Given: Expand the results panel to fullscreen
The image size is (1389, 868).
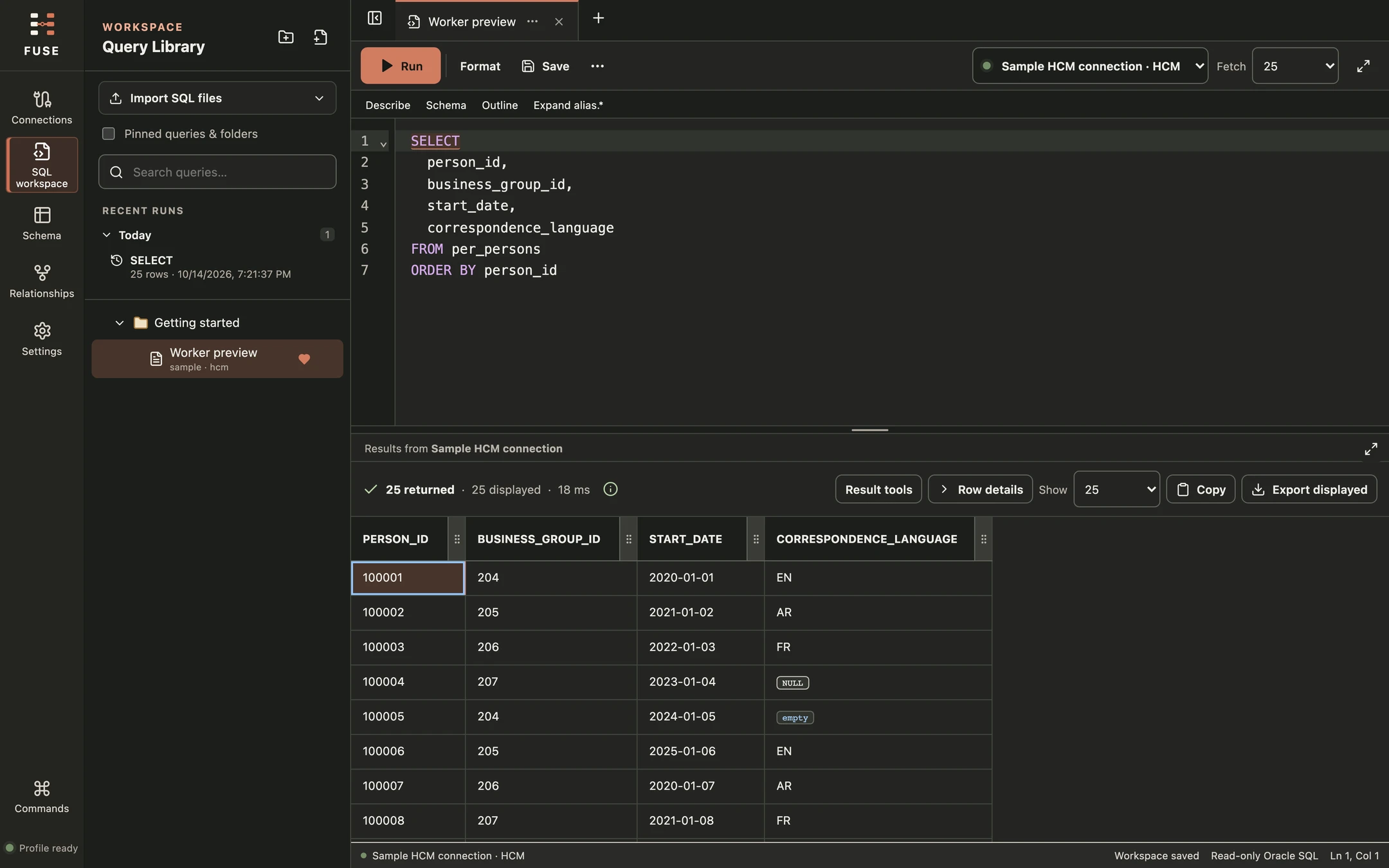Looking at the screenshot, I should 1371,449.
